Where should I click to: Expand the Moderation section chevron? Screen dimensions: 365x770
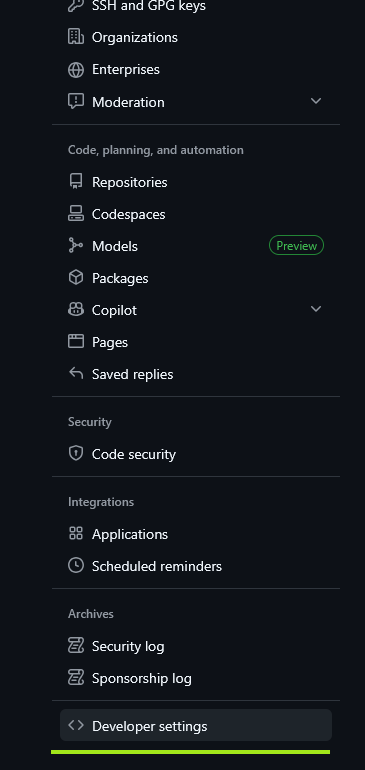316,101
